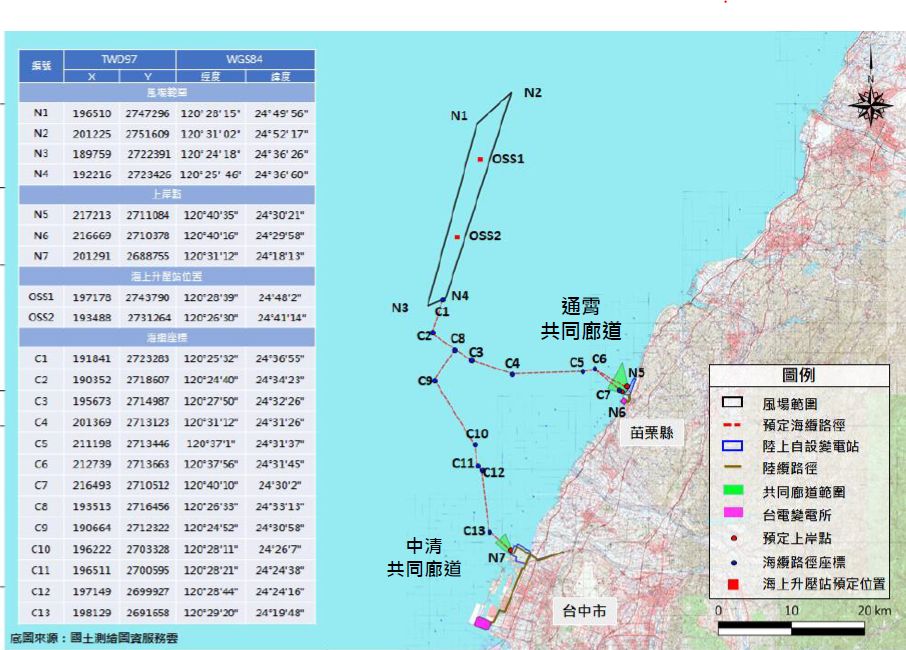Select the N5 landing point marker
The width and height of the screenshot is (906, 650).
tap(626, 385)
